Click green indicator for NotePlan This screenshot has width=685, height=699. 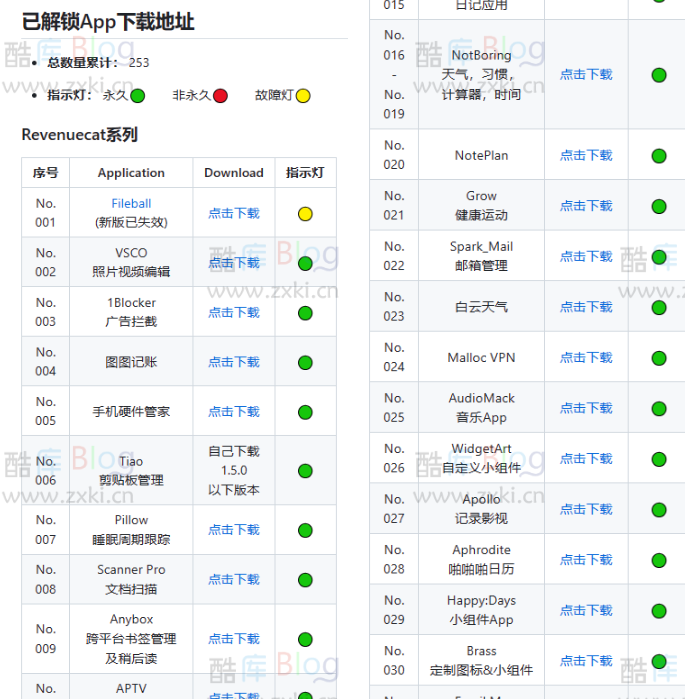pos(659,156)
